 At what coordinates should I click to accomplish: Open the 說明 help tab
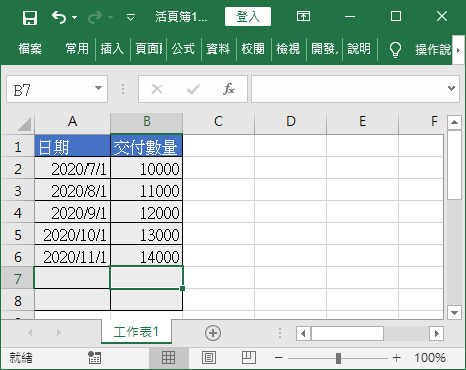pyautogui.click(x=359, y=49)
